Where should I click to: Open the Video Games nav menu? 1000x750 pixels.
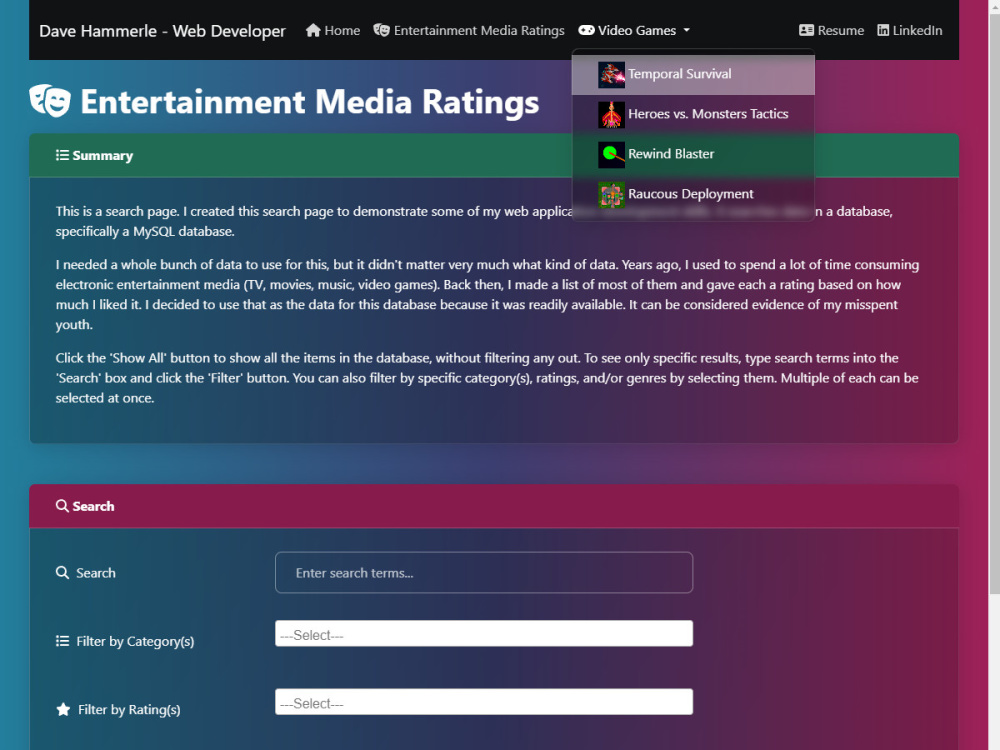634,30
